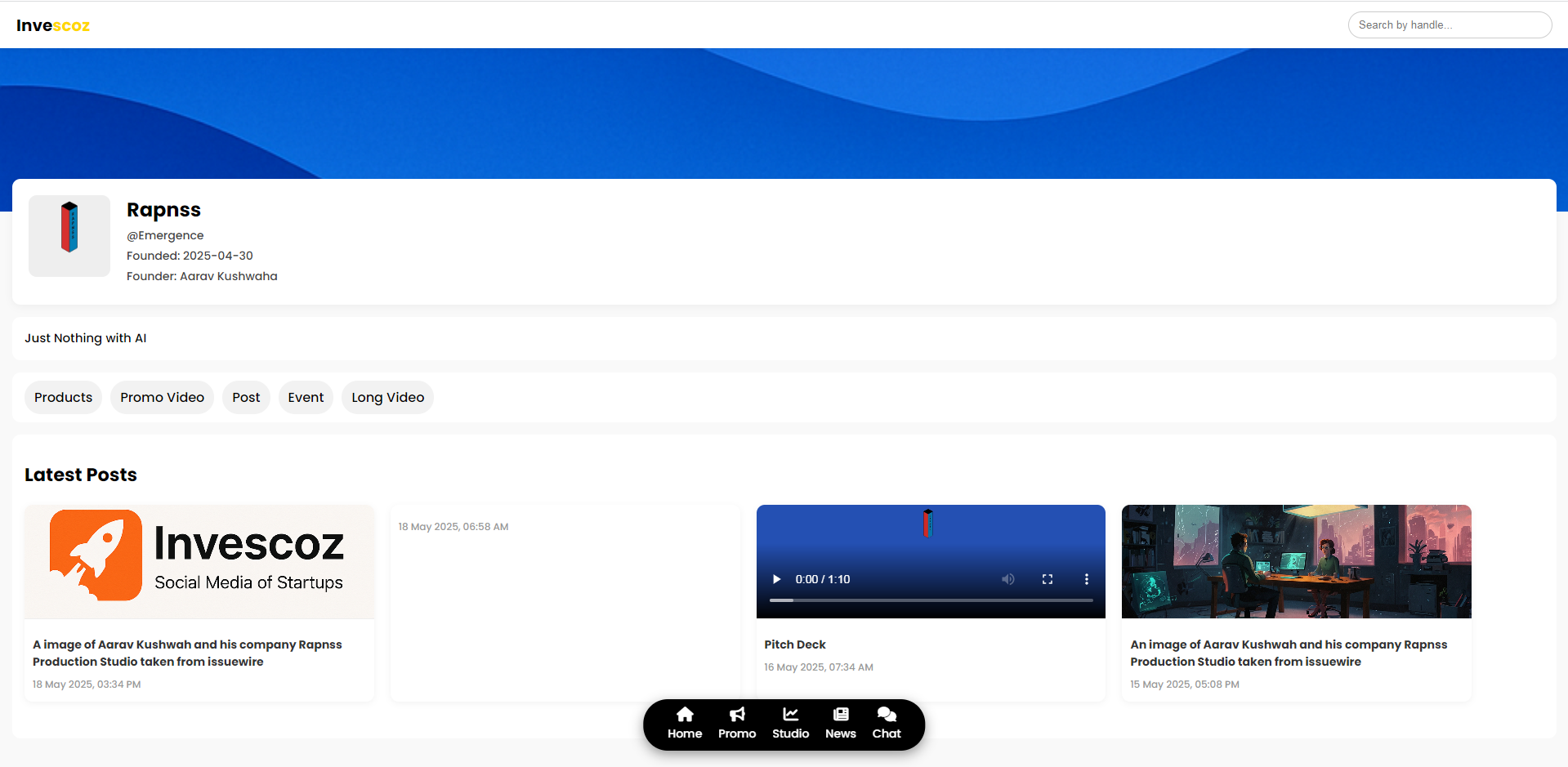Open News via the newspaper icon
The height and width of the screenshot is (767, 1568).
(x=841, y=715)
